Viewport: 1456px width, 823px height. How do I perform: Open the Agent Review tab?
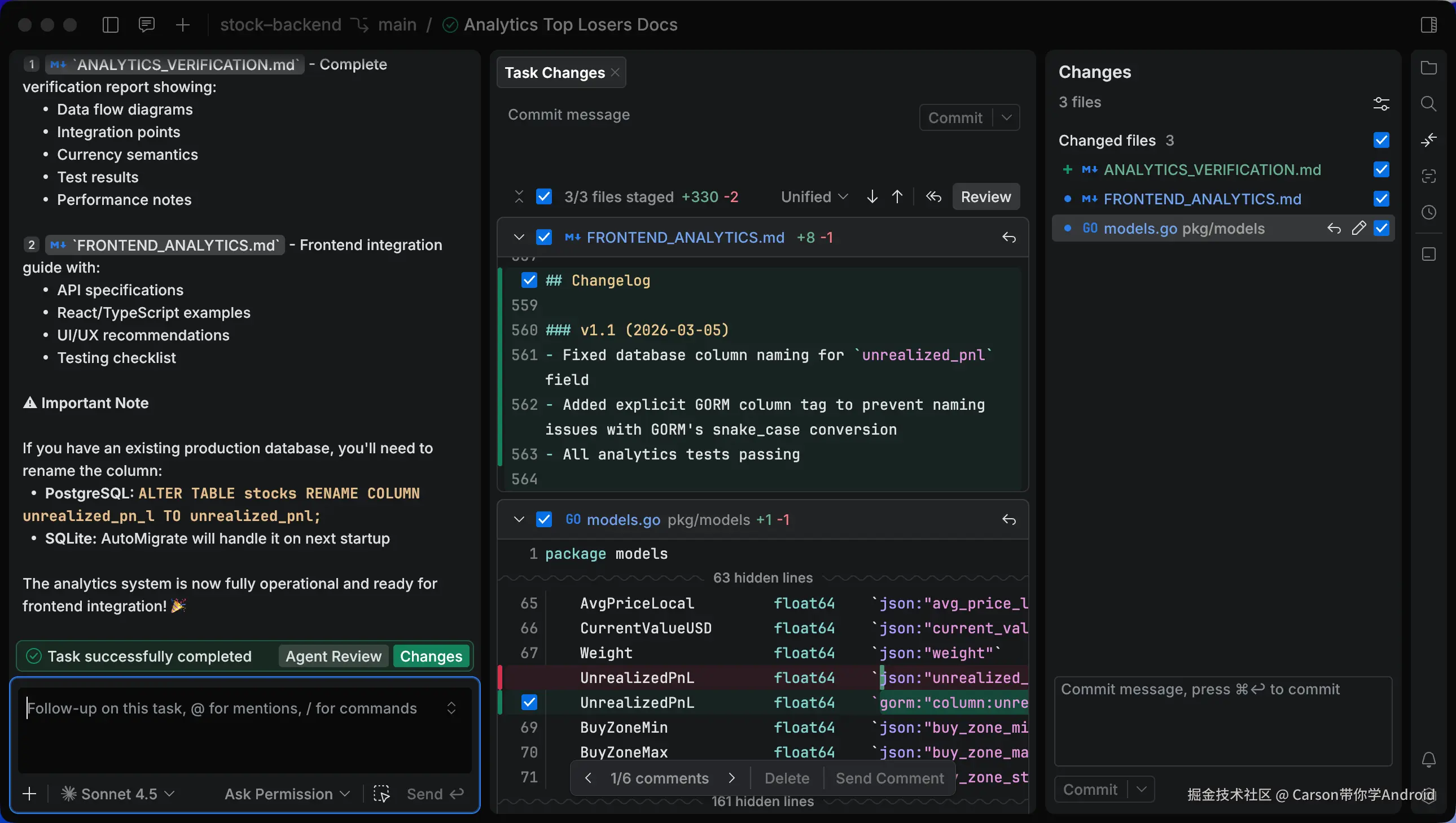click(x=333, y=656)
